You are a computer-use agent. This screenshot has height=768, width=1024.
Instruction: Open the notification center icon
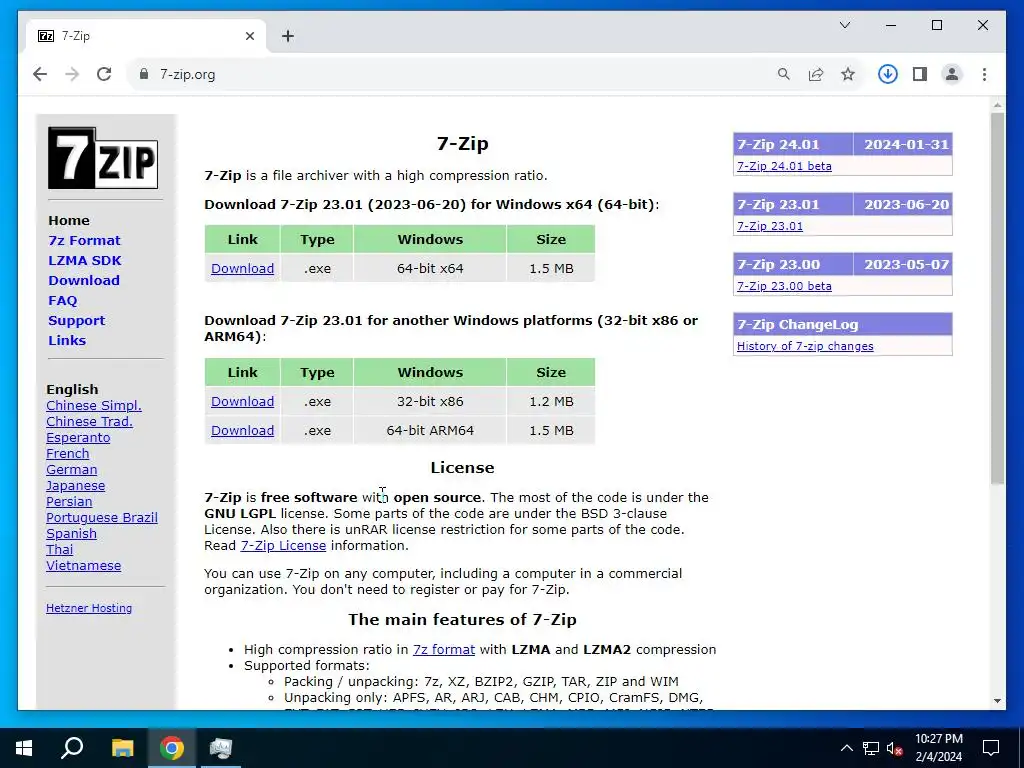(x=991, y=748)
